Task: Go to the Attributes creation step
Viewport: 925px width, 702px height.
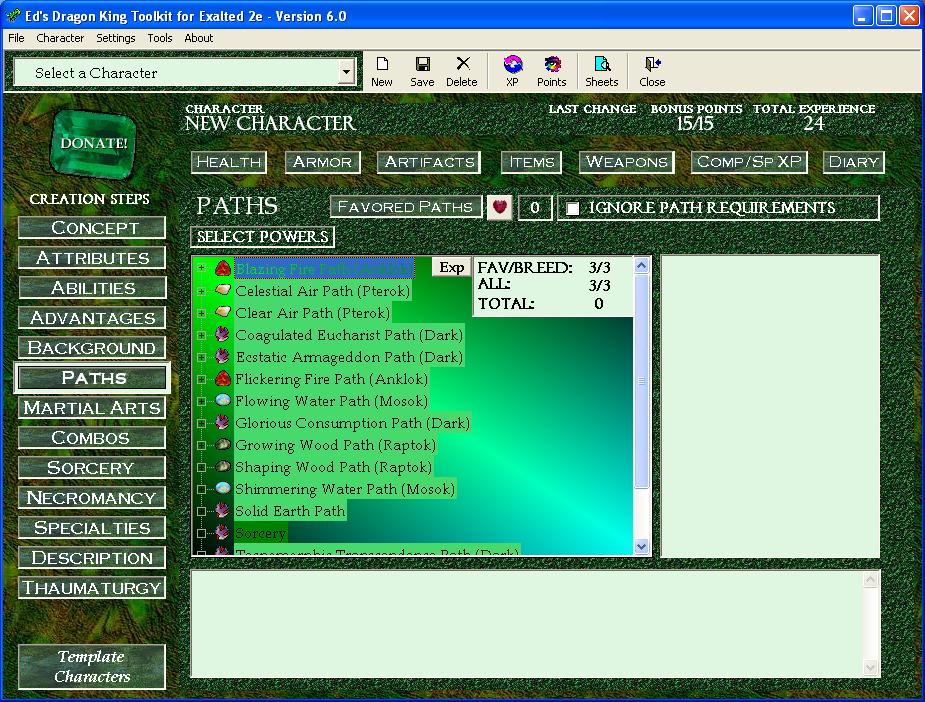Action: pyautogui.click(x=92, y=258)
